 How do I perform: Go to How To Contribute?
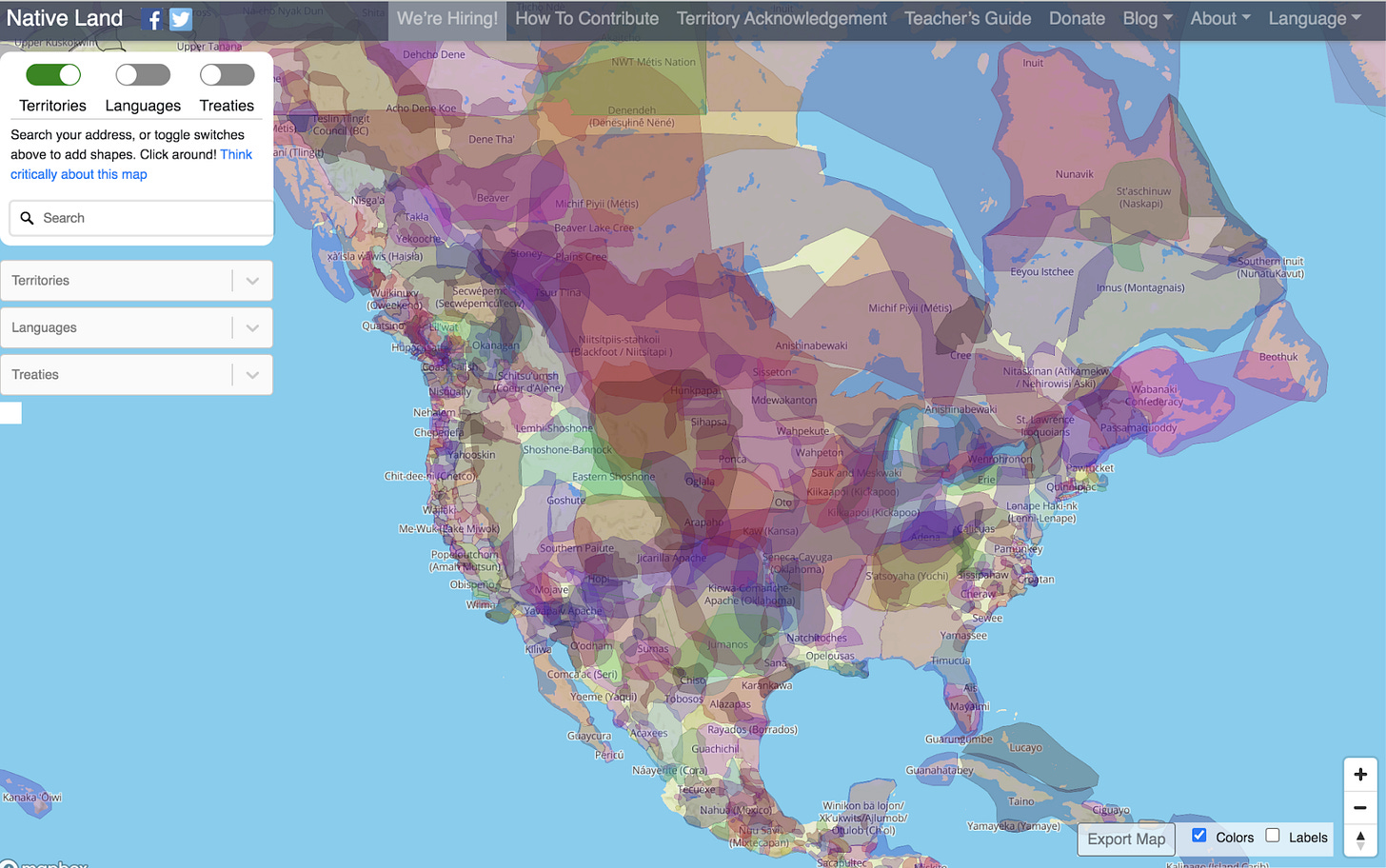[586, 18]
